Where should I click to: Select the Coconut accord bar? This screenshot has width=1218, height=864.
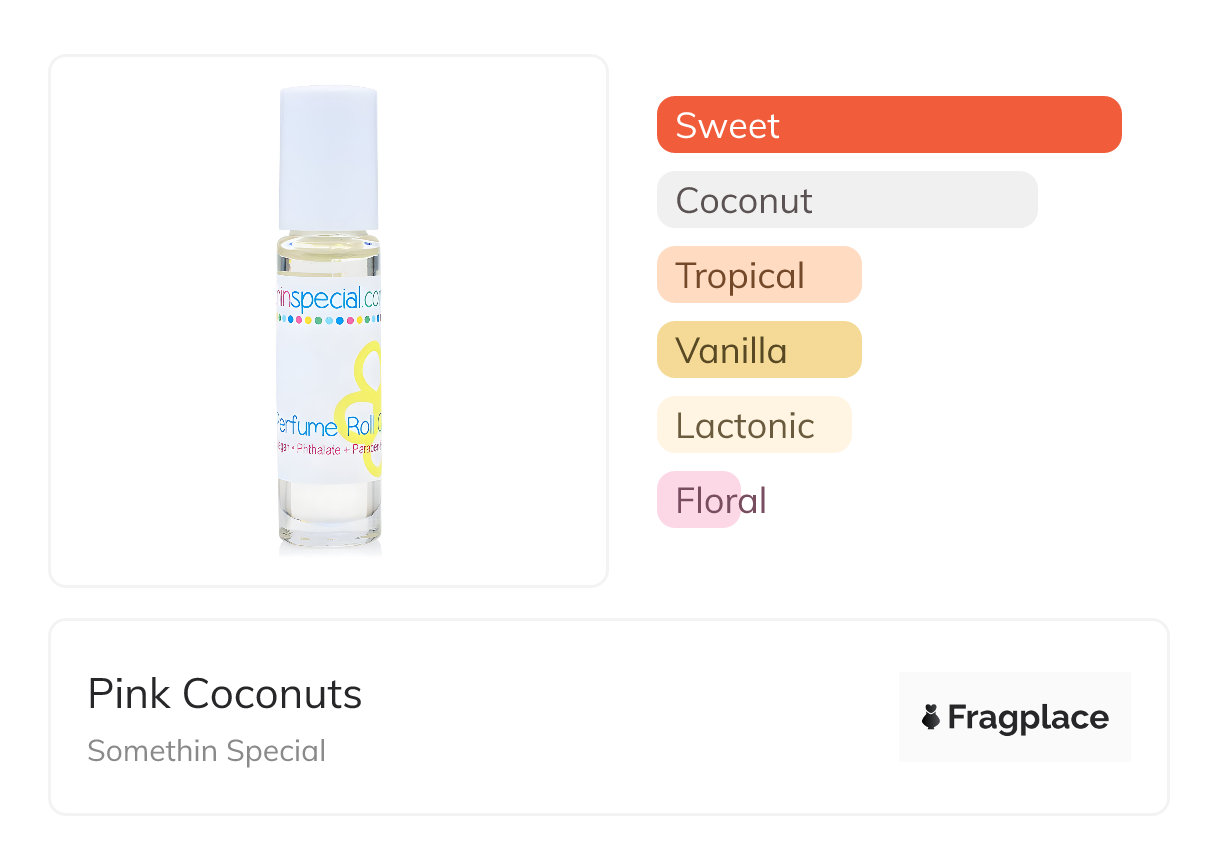(x=847, y=200)
